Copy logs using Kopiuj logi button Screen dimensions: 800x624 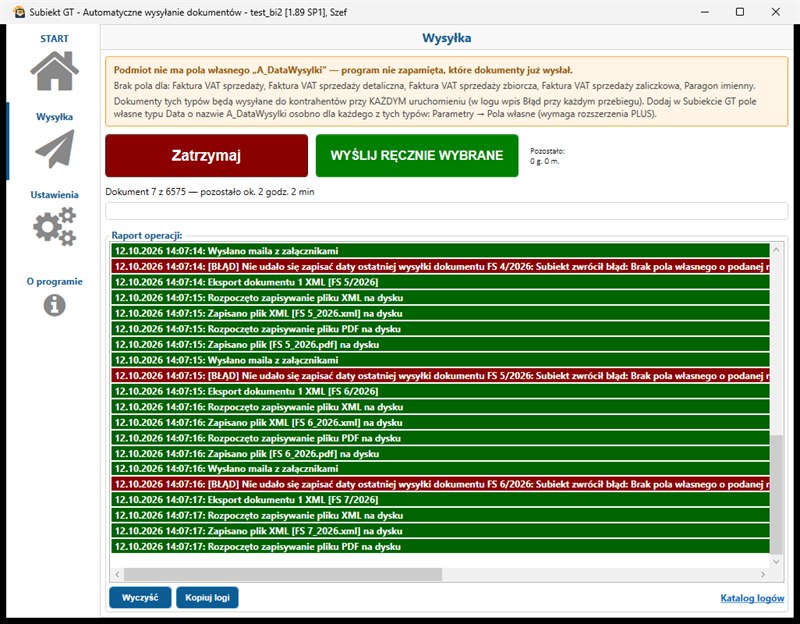pos(207,597)
